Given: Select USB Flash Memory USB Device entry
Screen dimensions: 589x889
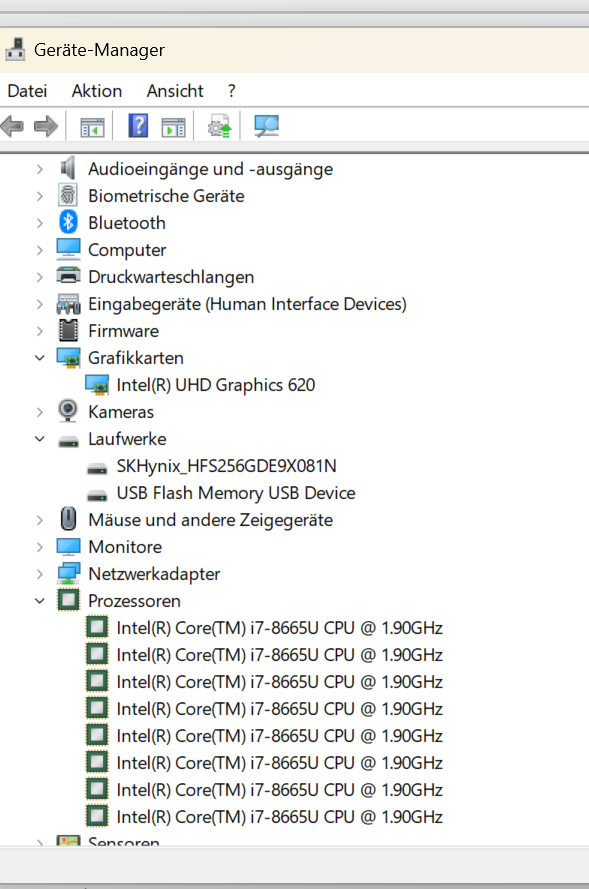Looking at the screenshot, I should (236, 493).
